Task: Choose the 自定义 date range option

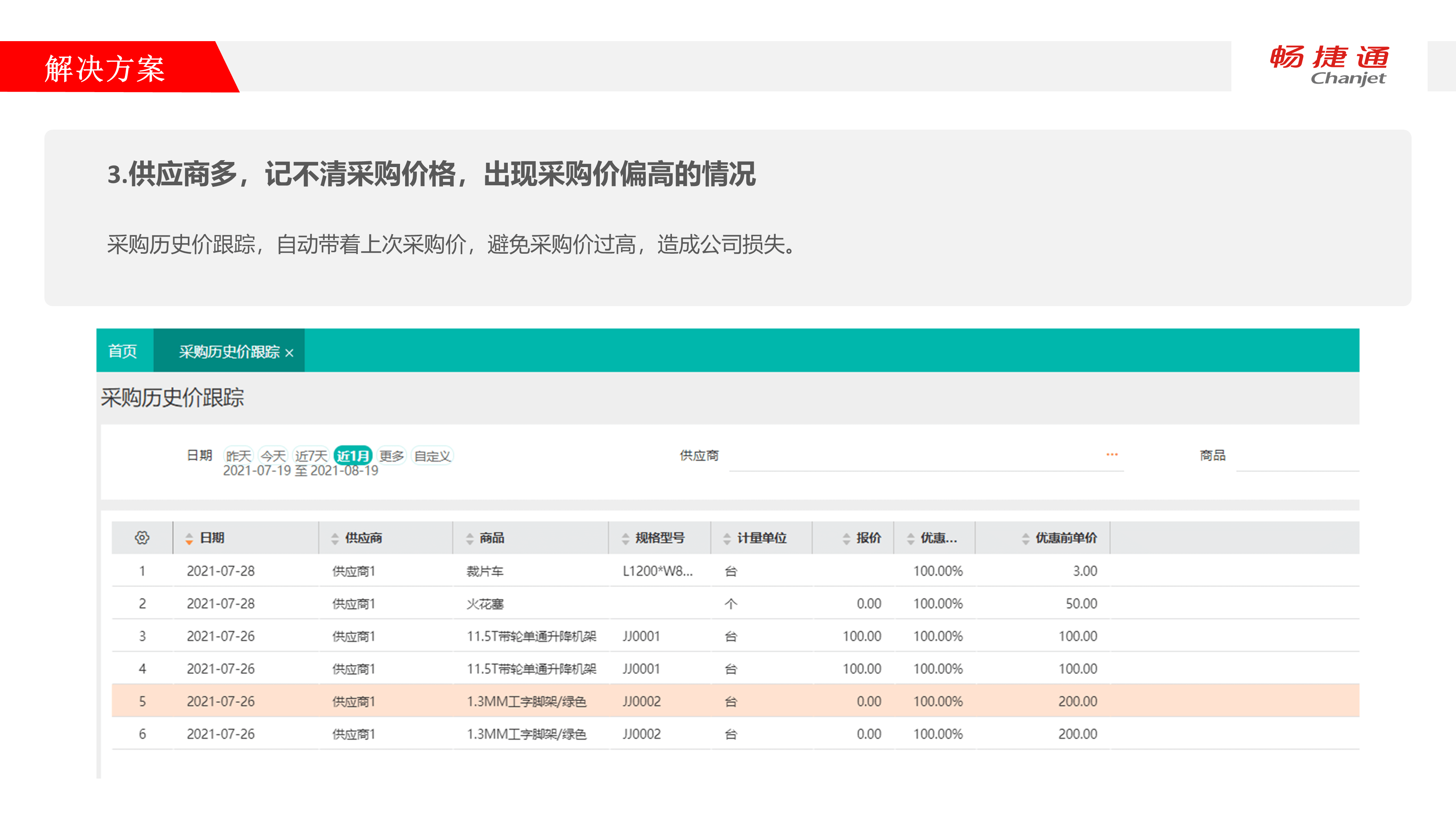Action: 432,456
